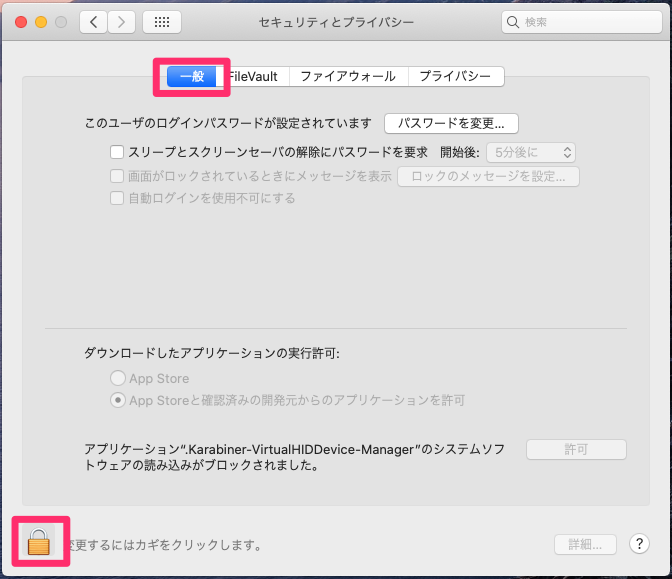Open the ファイアウォール tab
This screenshot has height=579, width=672.
pos(348,76)
